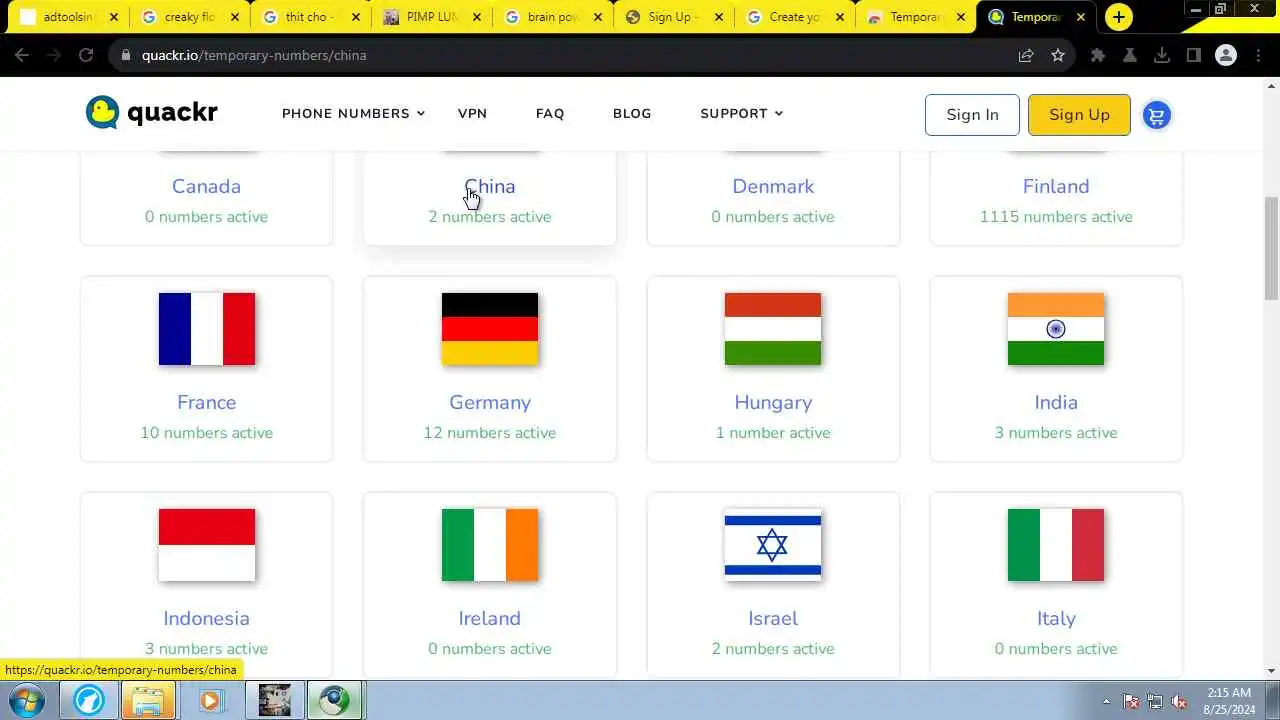1280x720 pixels.
Task: Switch to the adtoolsin browser tab
Action: click(66, 17)
